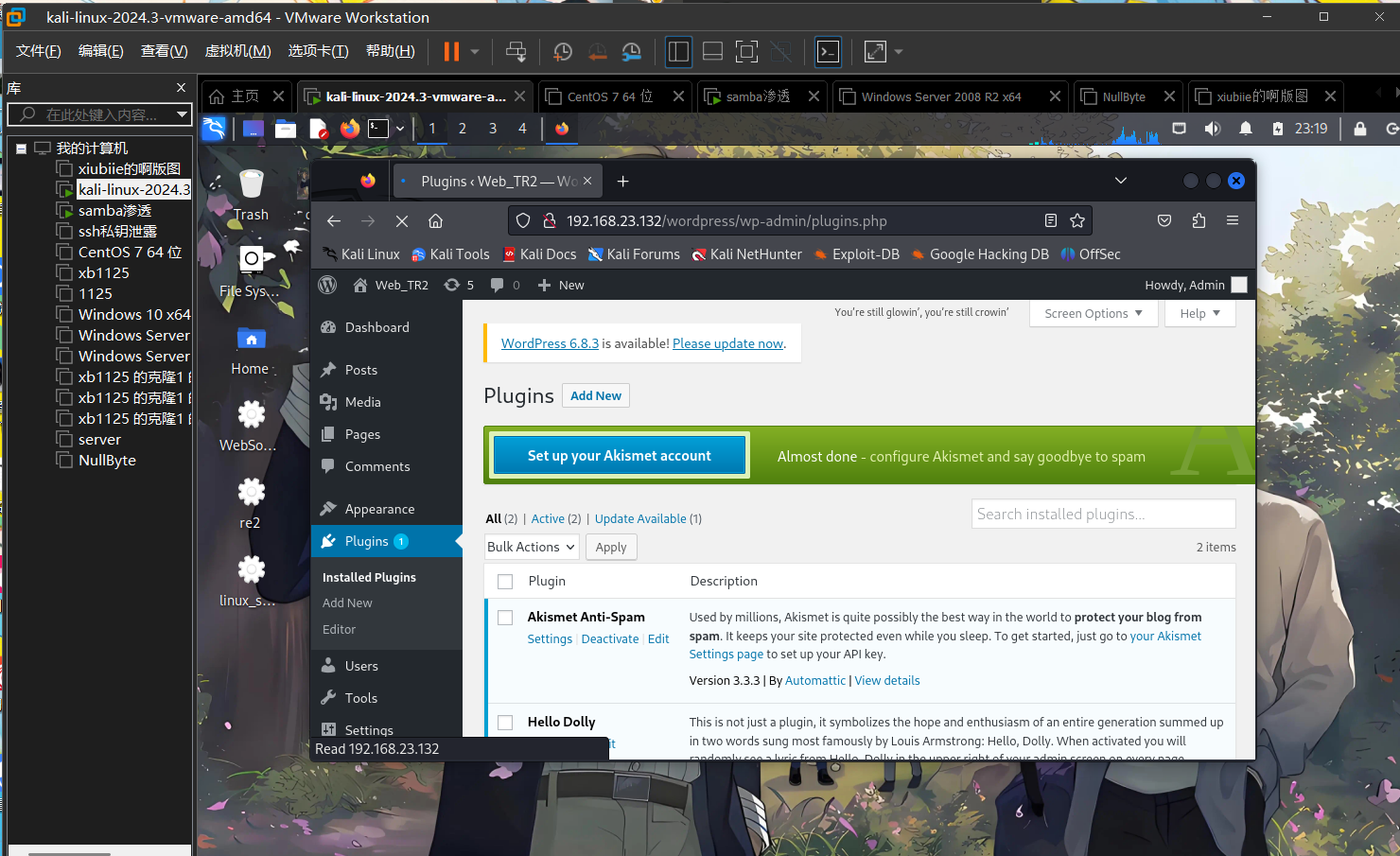
Task: Stop page loading with the X icon
Action: [401, 221]
